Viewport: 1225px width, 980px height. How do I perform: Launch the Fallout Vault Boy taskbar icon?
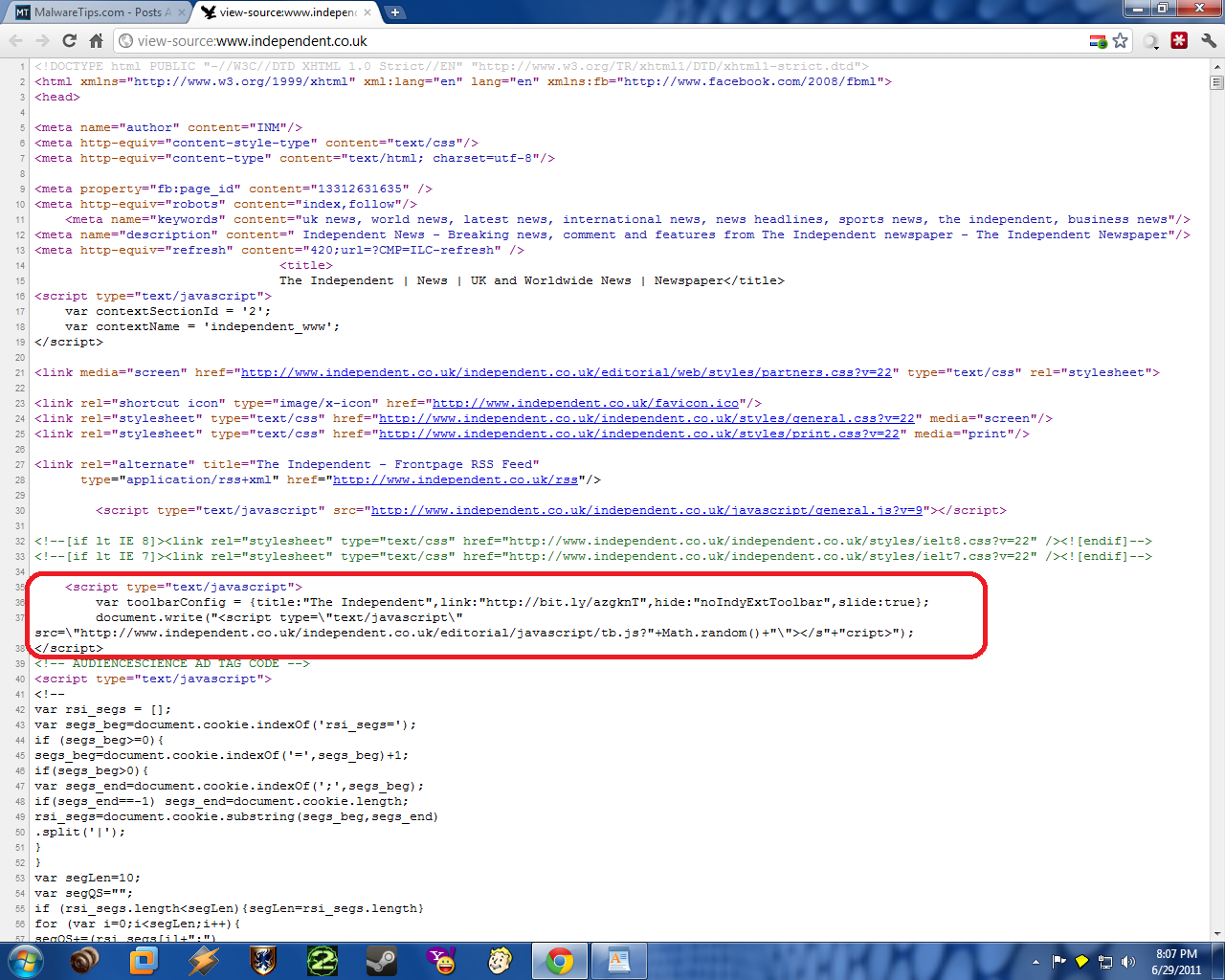coord(501,961)
